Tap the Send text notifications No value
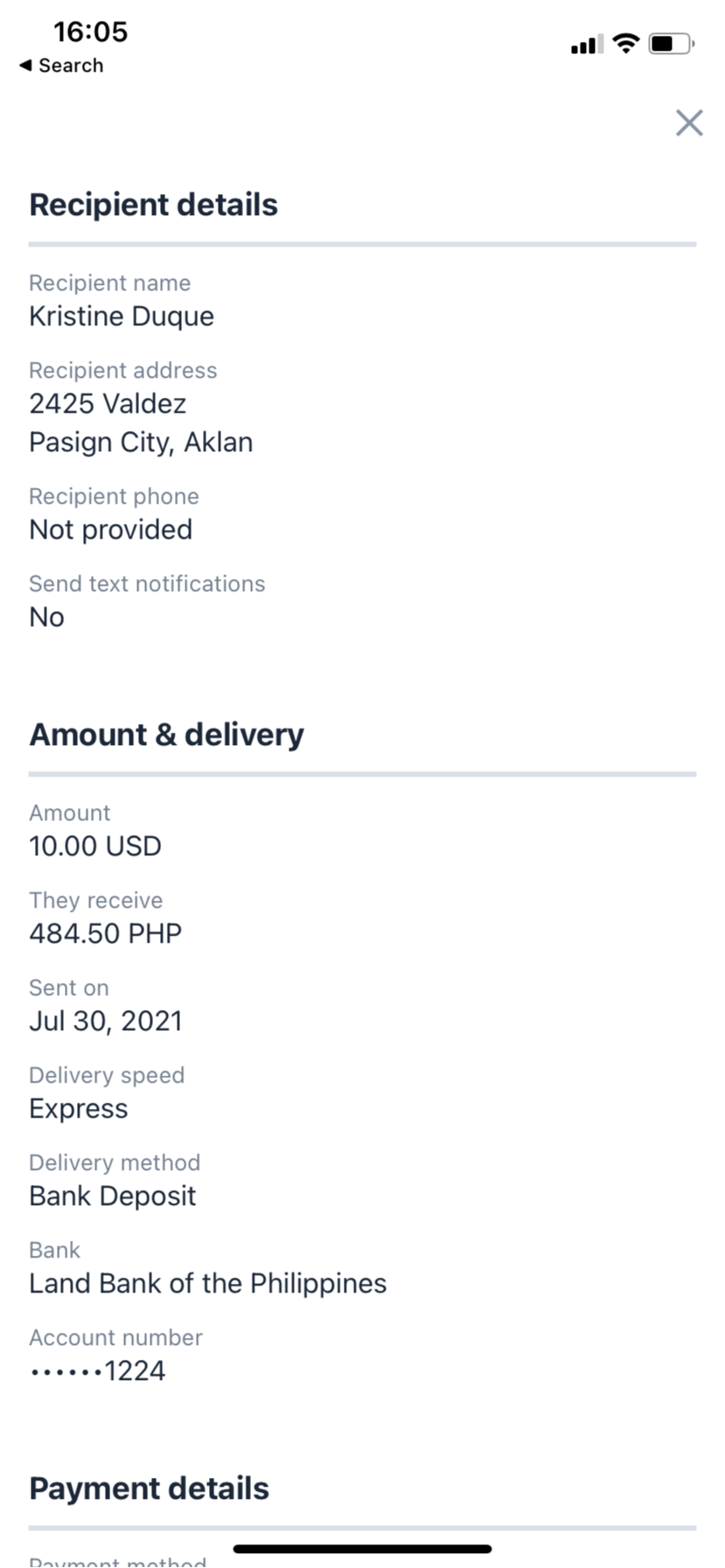725x1568 pixels. pos(46,617)
